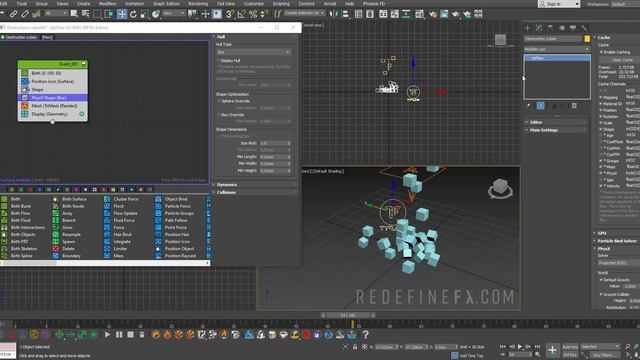Click the Rectangular Selection Region icon
Image resolution: width=640 pixels, height=360 pixels.
point(97,14)
